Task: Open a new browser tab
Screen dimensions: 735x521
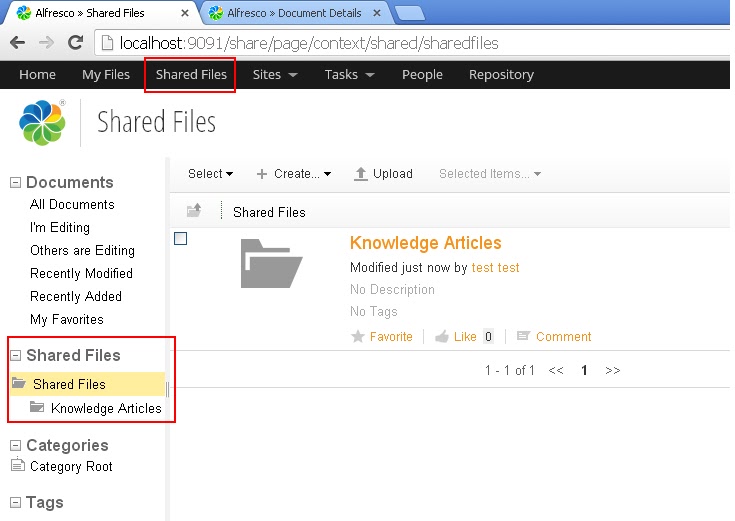Action: click(x=411, y=14)
